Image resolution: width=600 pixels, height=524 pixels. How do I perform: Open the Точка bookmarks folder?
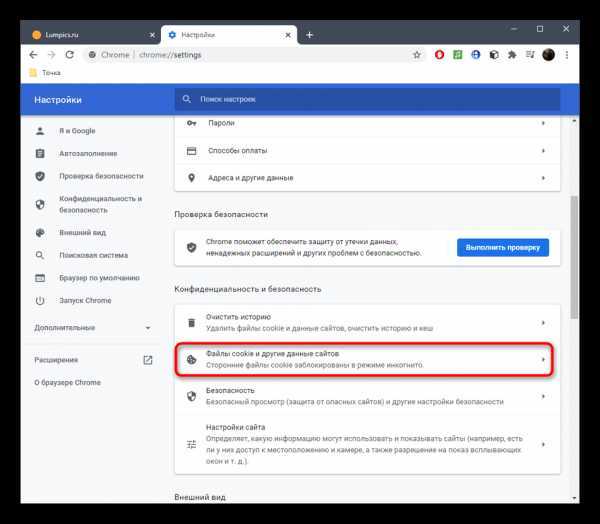click(x=45, y=73)
